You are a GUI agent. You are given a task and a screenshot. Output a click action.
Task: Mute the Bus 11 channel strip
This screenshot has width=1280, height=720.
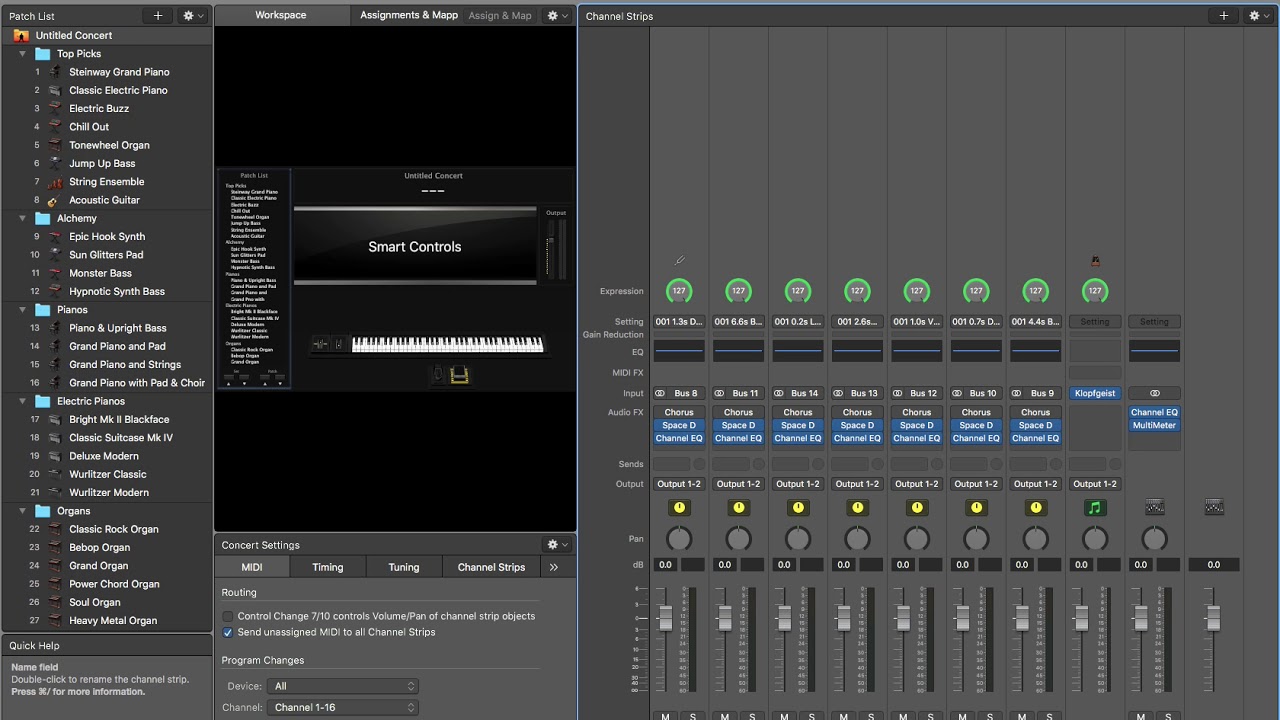point(725,716)
